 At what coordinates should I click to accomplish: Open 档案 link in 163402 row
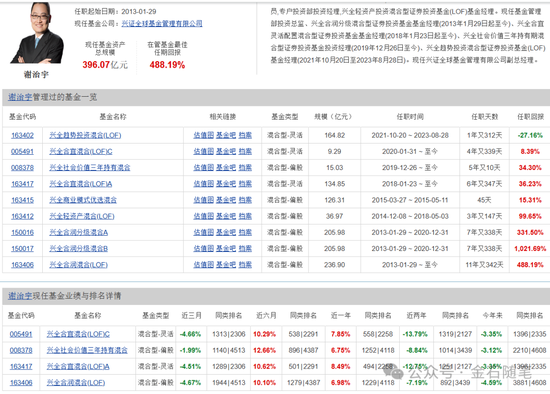tap(245, 135)
